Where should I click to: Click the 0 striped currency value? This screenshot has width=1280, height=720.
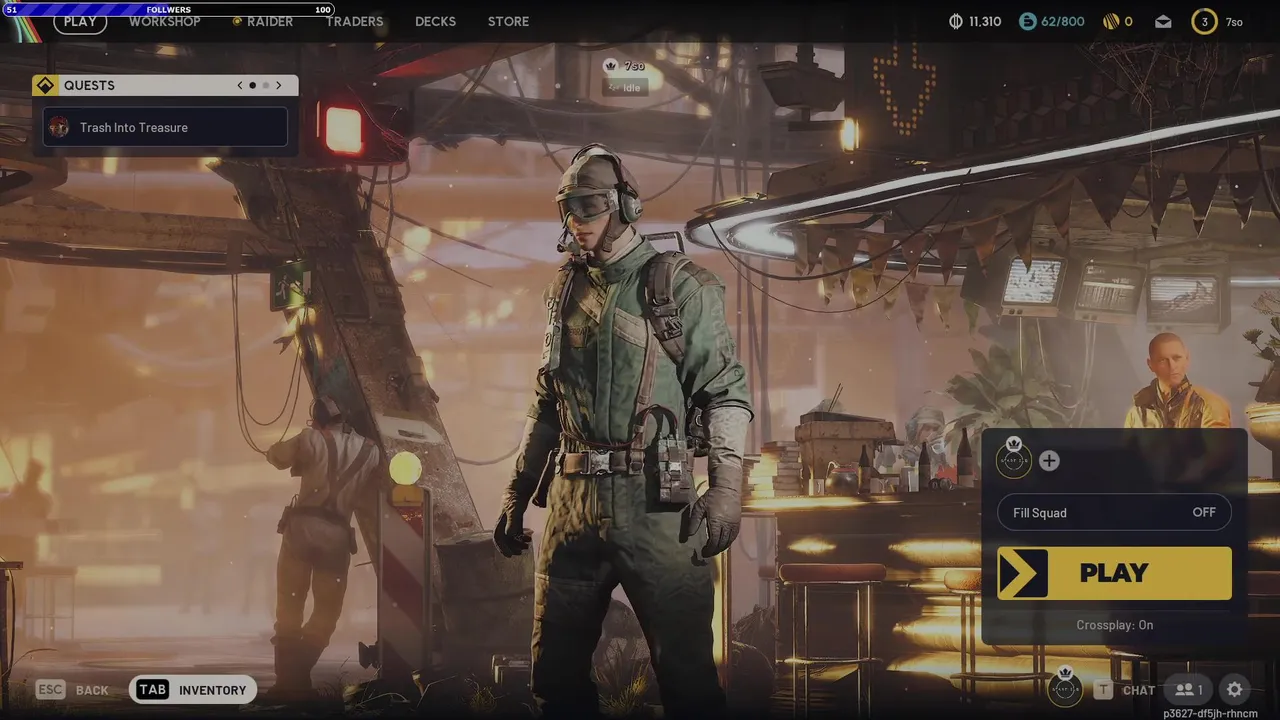point(1129,21)
